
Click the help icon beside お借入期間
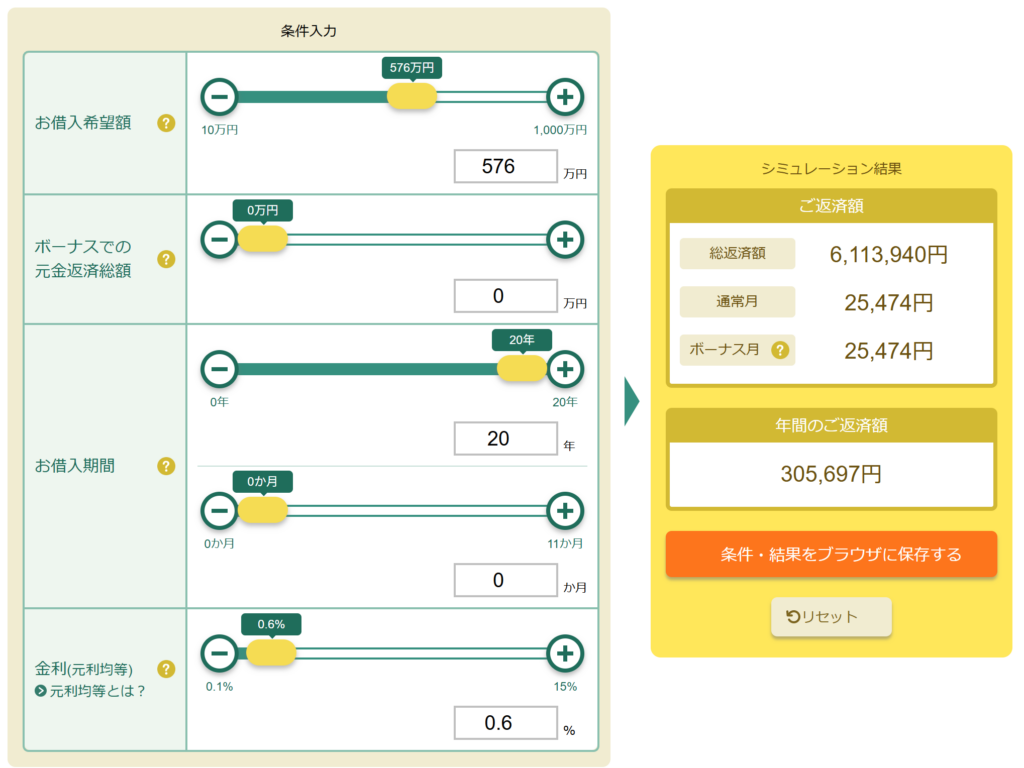point(166,466)
